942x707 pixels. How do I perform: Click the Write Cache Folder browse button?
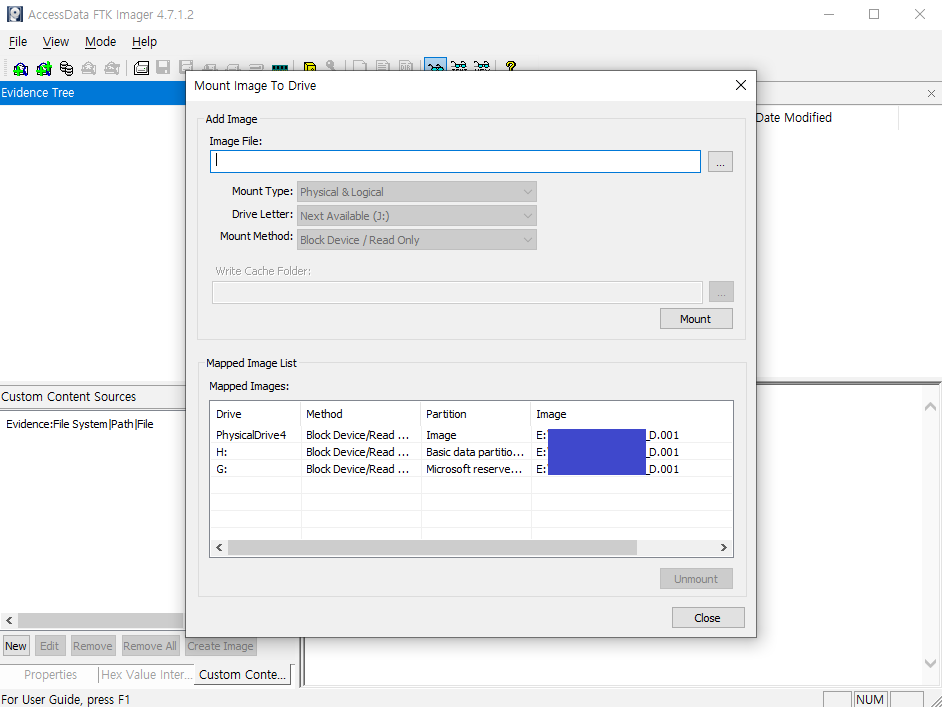(x=721, y=292)
